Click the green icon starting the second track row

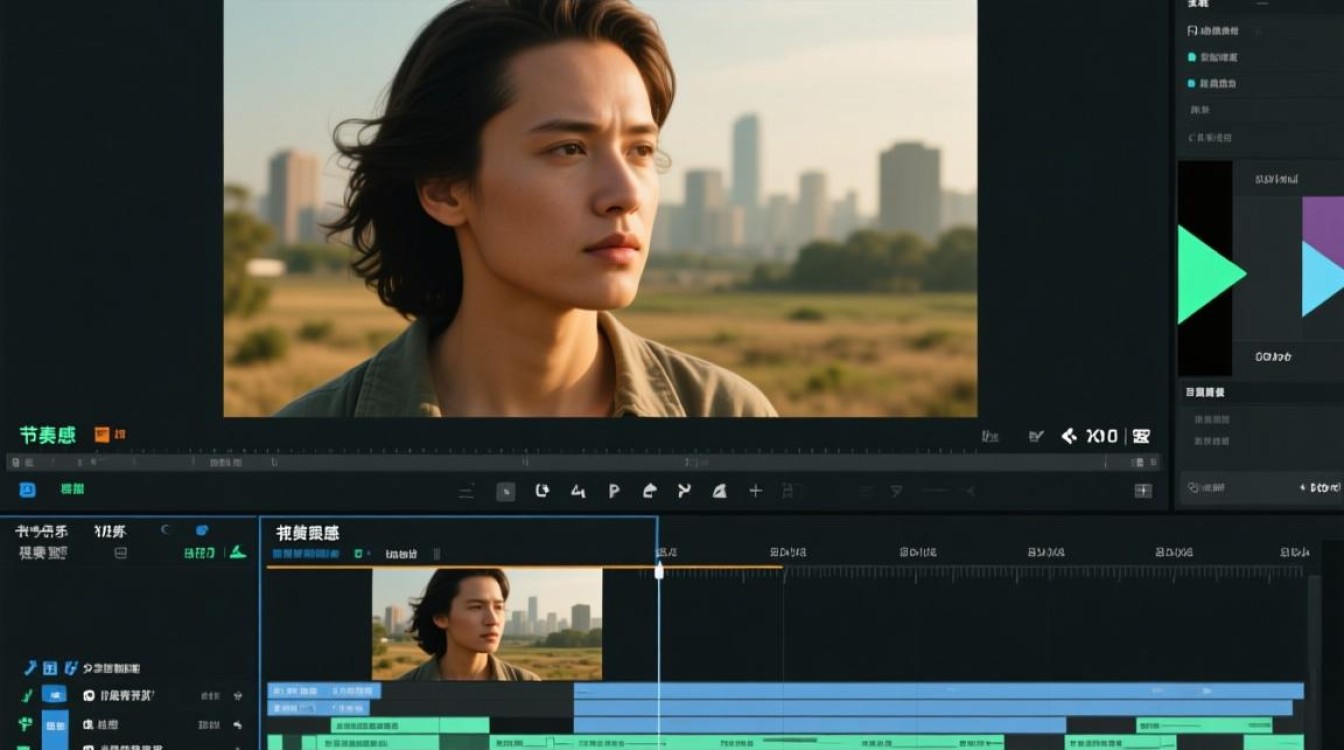26,725
